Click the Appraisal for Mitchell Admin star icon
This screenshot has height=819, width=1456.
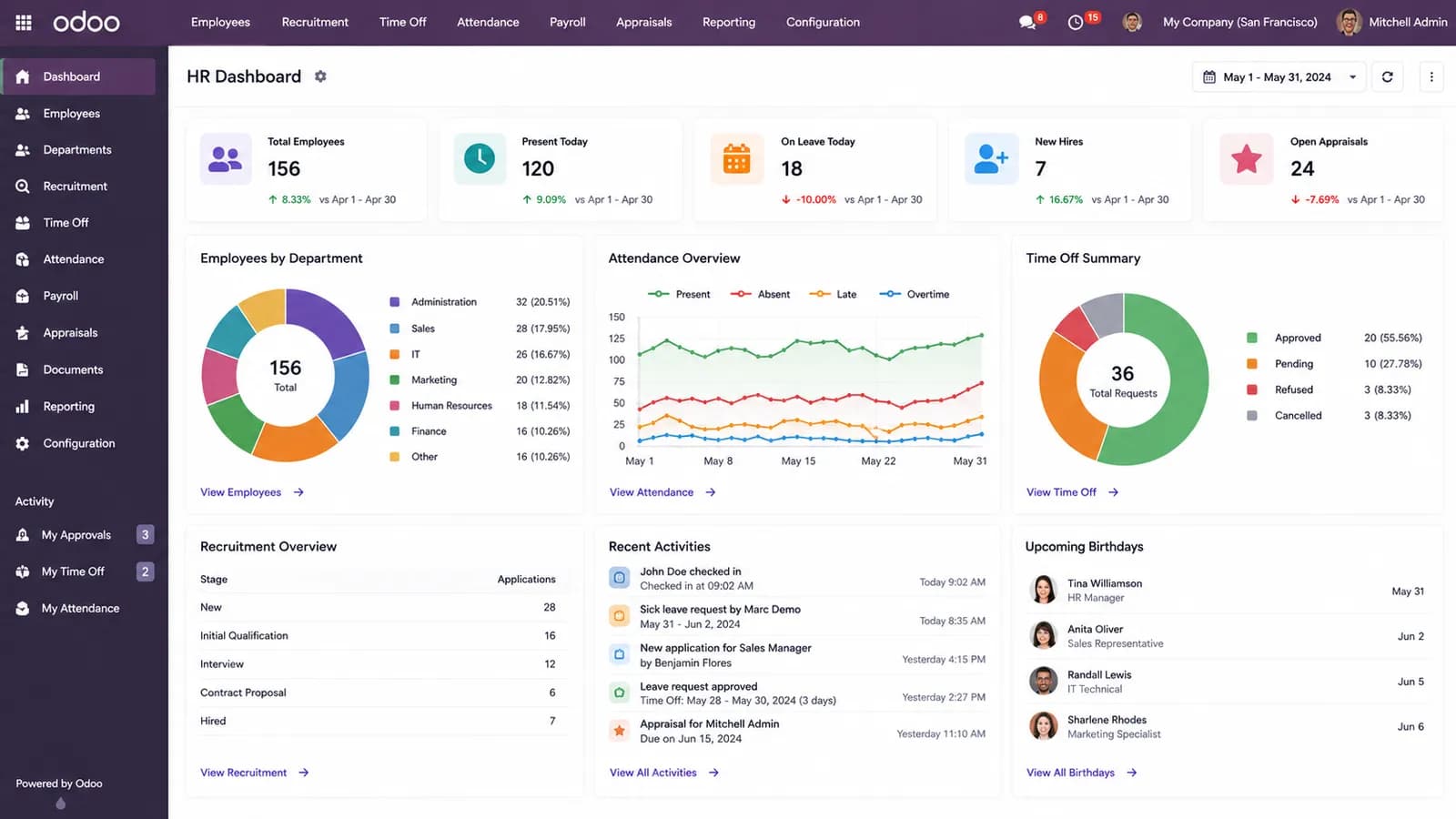pyautogui.click(x=619, y=731)
